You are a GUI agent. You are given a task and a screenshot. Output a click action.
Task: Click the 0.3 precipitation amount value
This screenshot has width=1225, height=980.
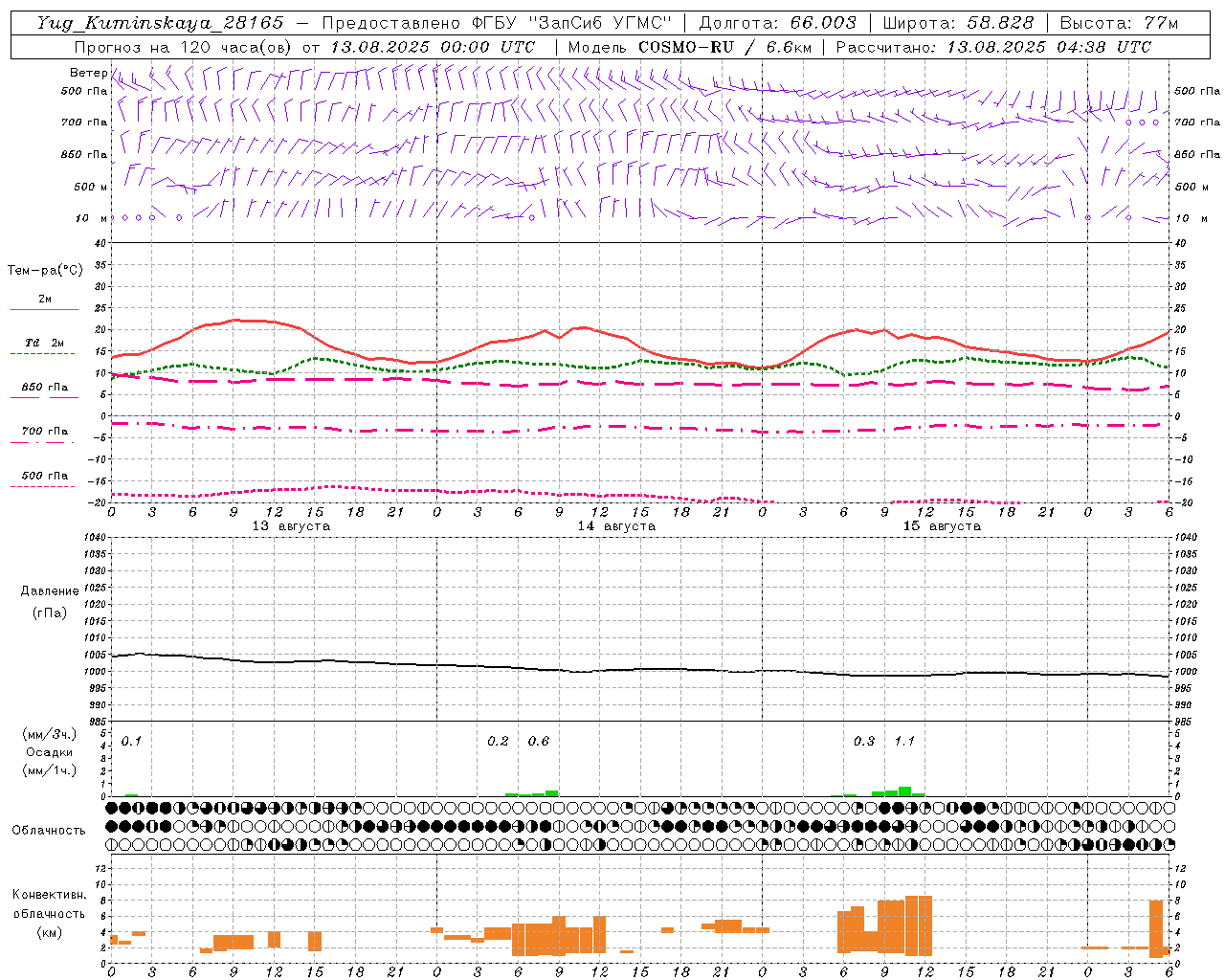(x=864, y=741)
